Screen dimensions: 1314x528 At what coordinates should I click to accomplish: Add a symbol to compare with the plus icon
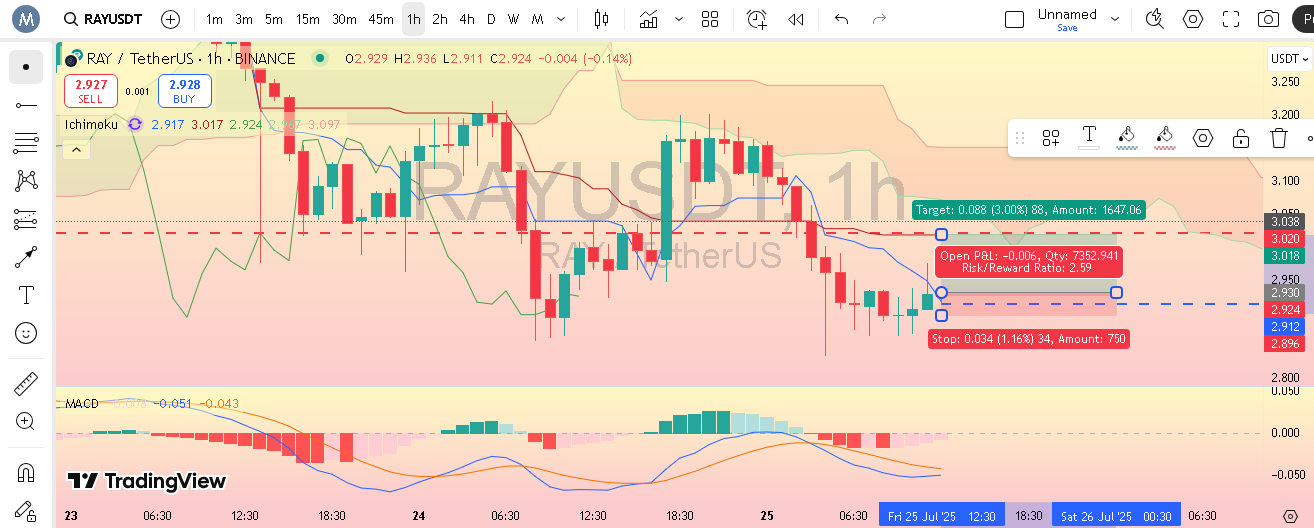pos(171,19)
